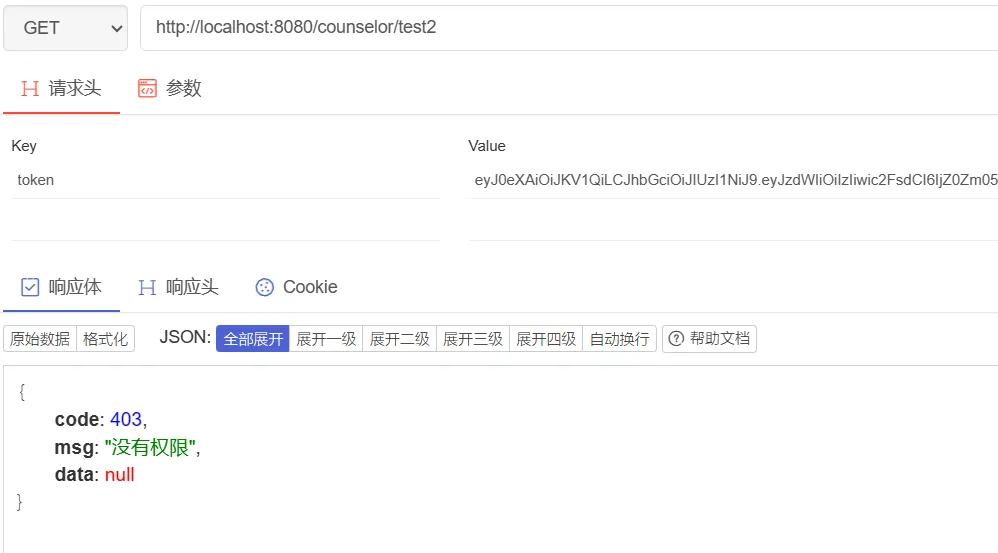Toggle 自动换行 word wrap

click(619, 339)
